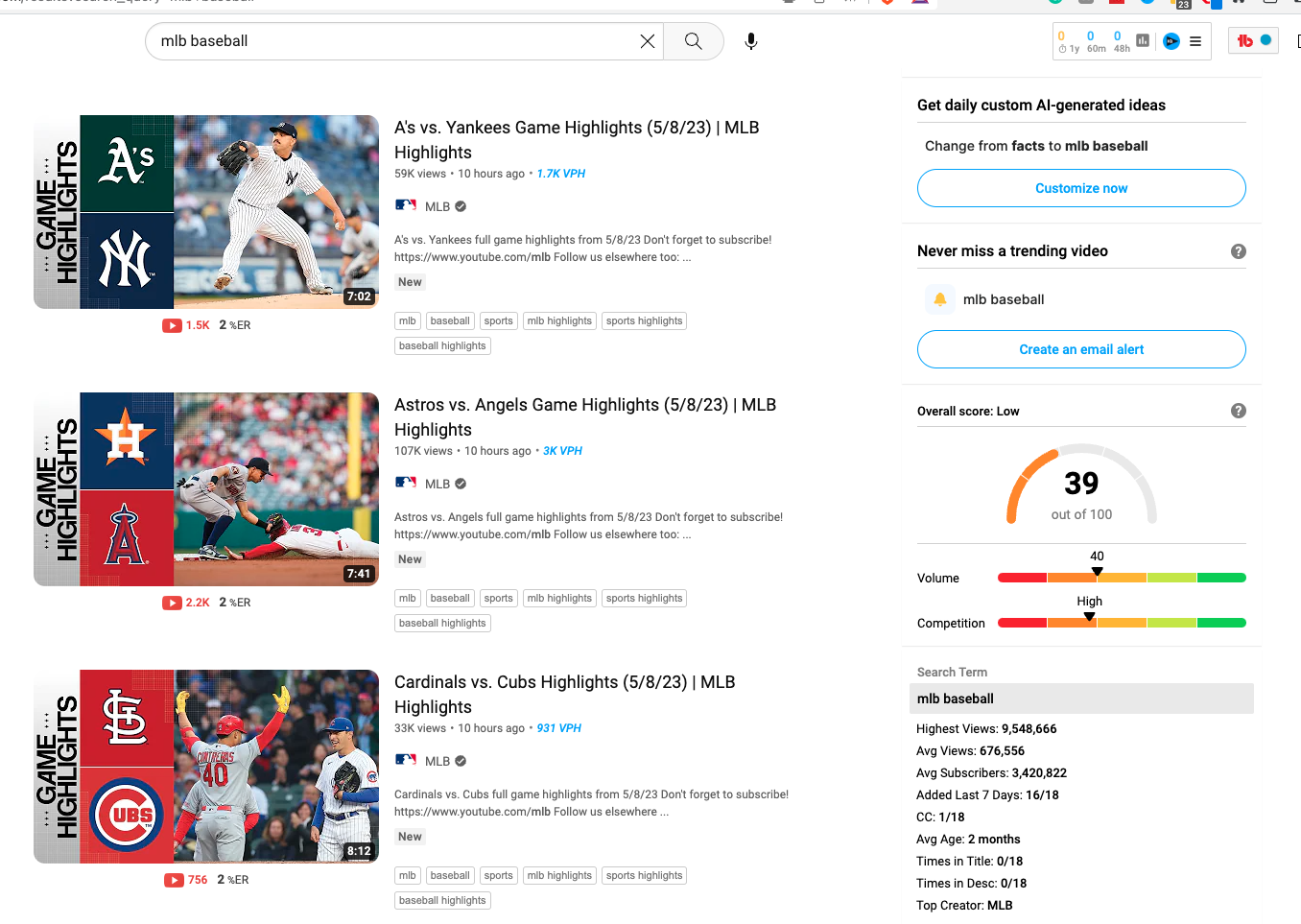This screenshot has height=924, width=1301.
Task: Open A's vs. Yankees video thumbnail
Action: coord(206,212)
